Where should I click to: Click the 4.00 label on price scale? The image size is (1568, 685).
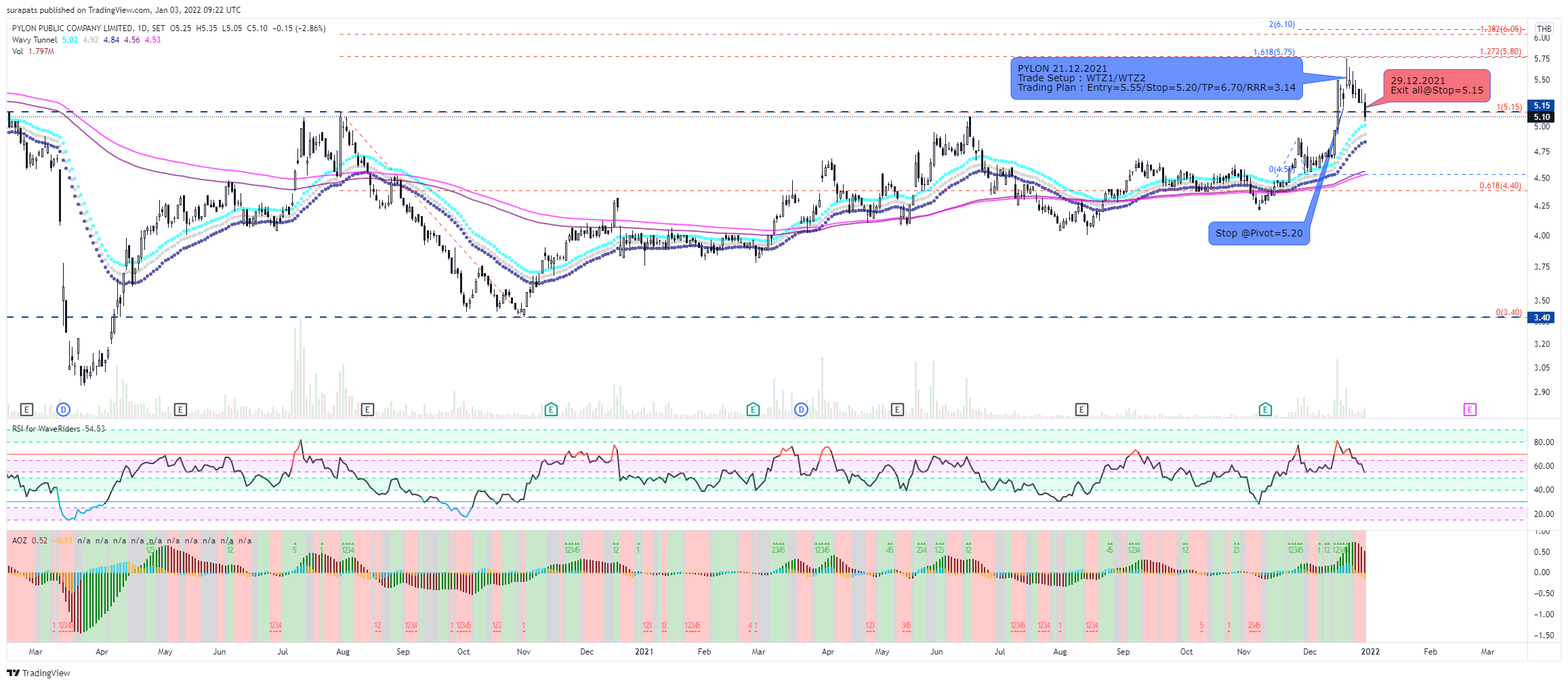[1542, 236]
